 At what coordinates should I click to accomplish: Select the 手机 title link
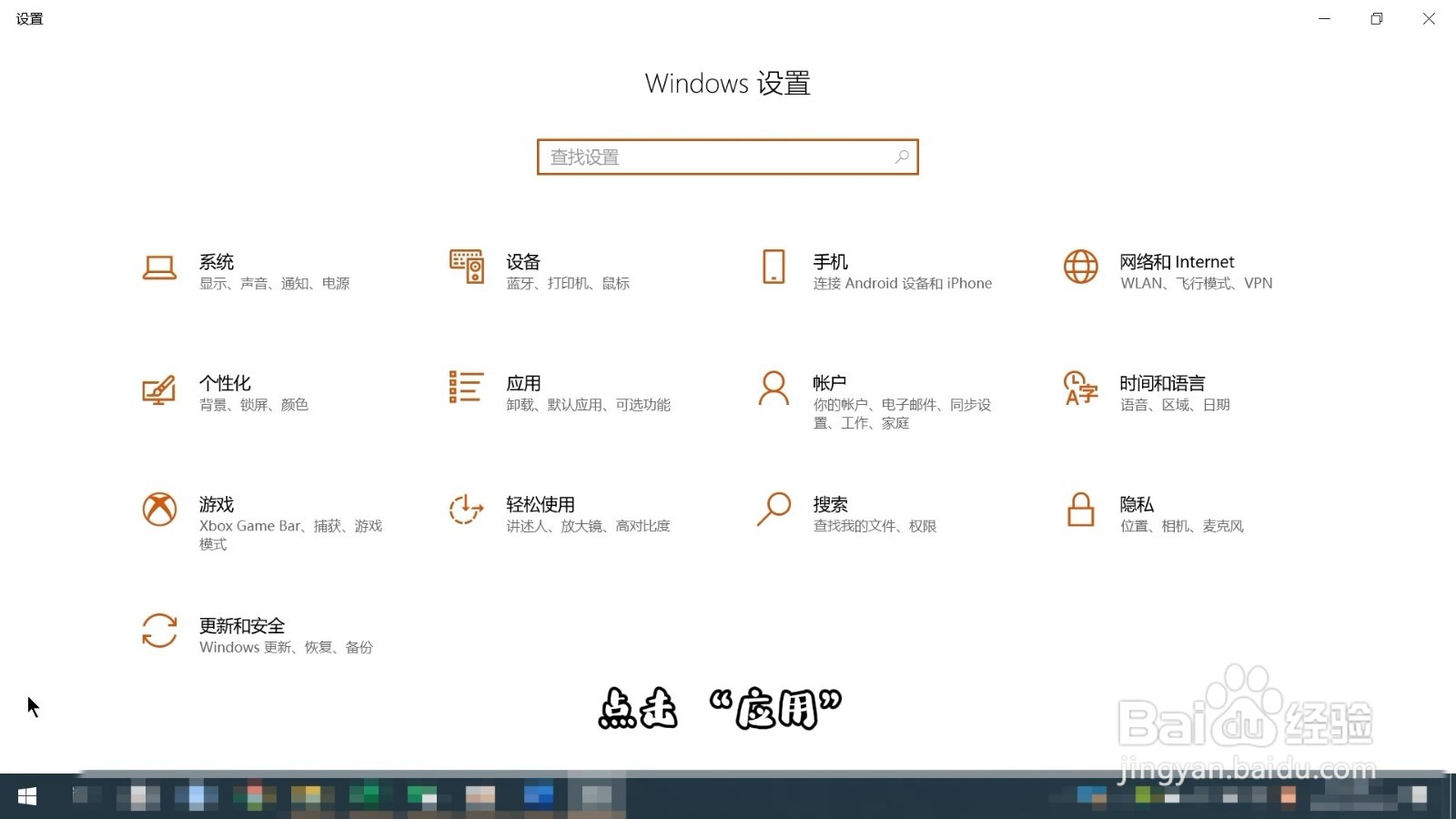tap(830, 262)
